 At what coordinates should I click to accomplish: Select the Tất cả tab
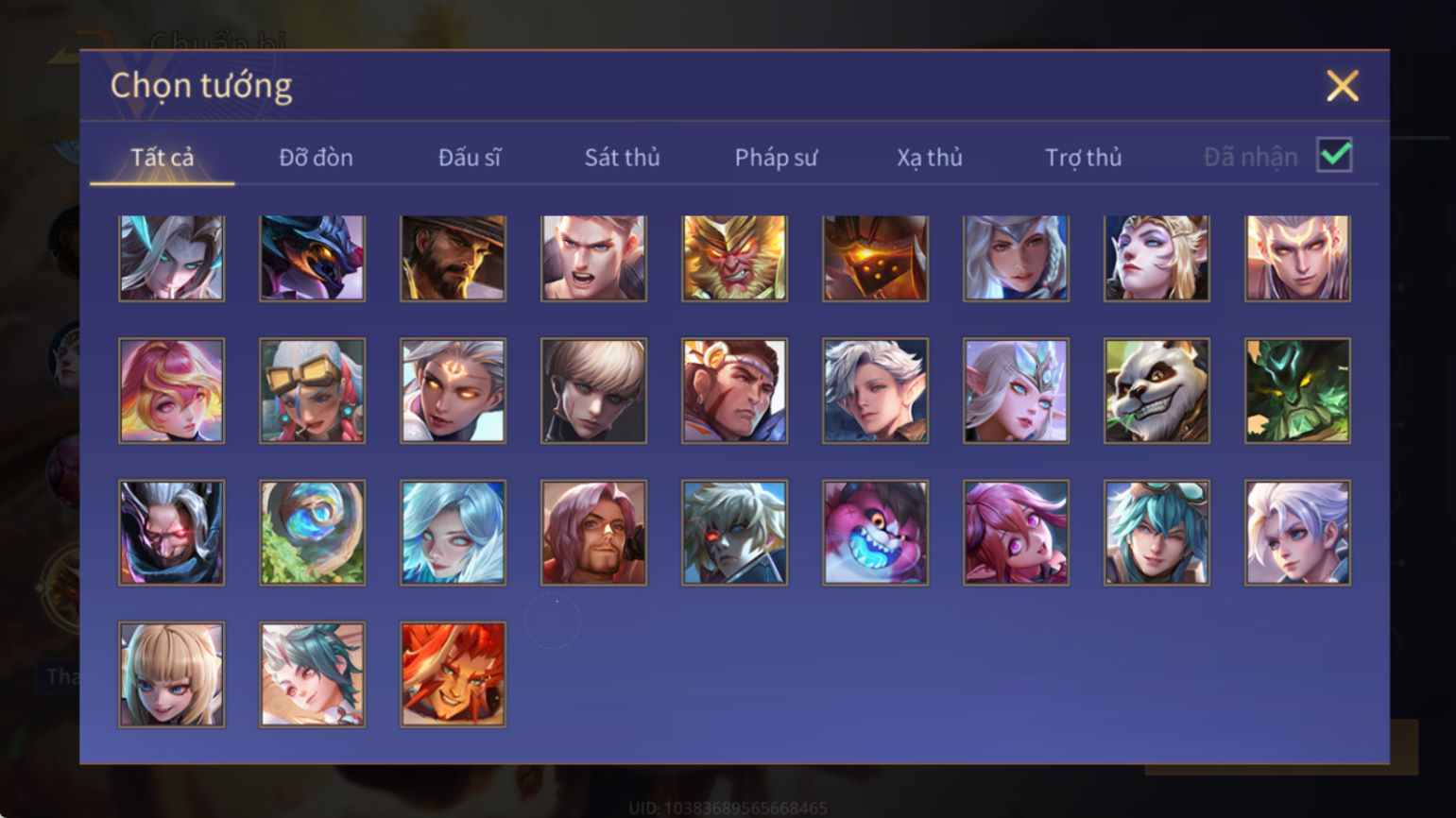pyautogui.click(x=163, y=158)
